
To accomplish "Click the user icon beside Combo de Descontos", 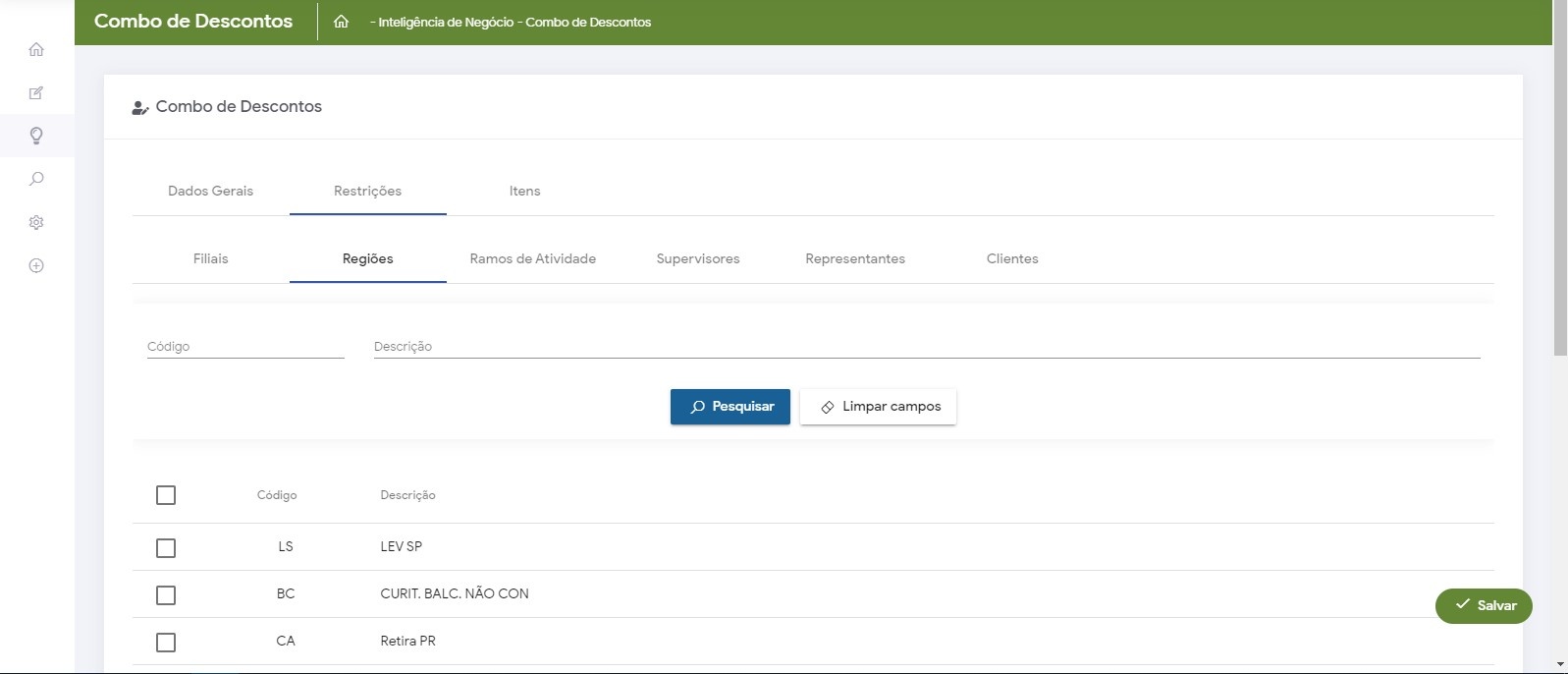I will [139, 107].
